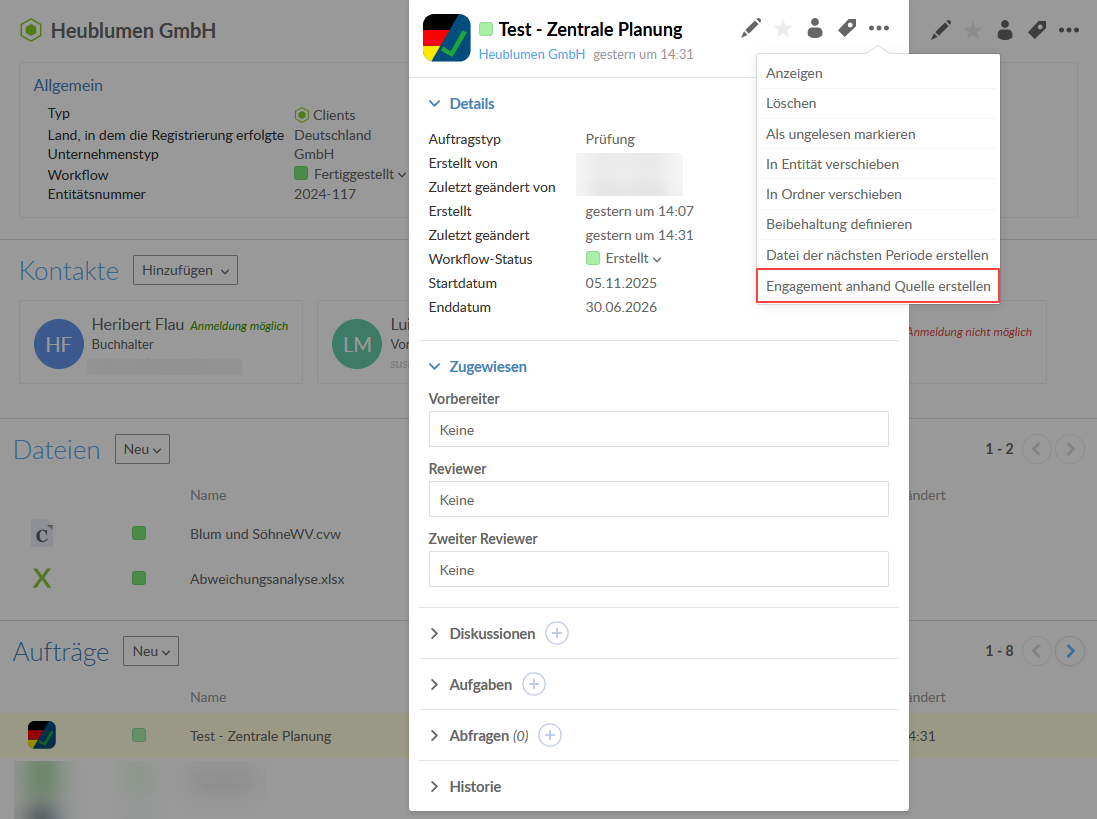Screen dimensions: 1097x819
Task: Choose Datei der nächsten Periode erstellen
Action: pyautogui.click(x=878, y=255)
